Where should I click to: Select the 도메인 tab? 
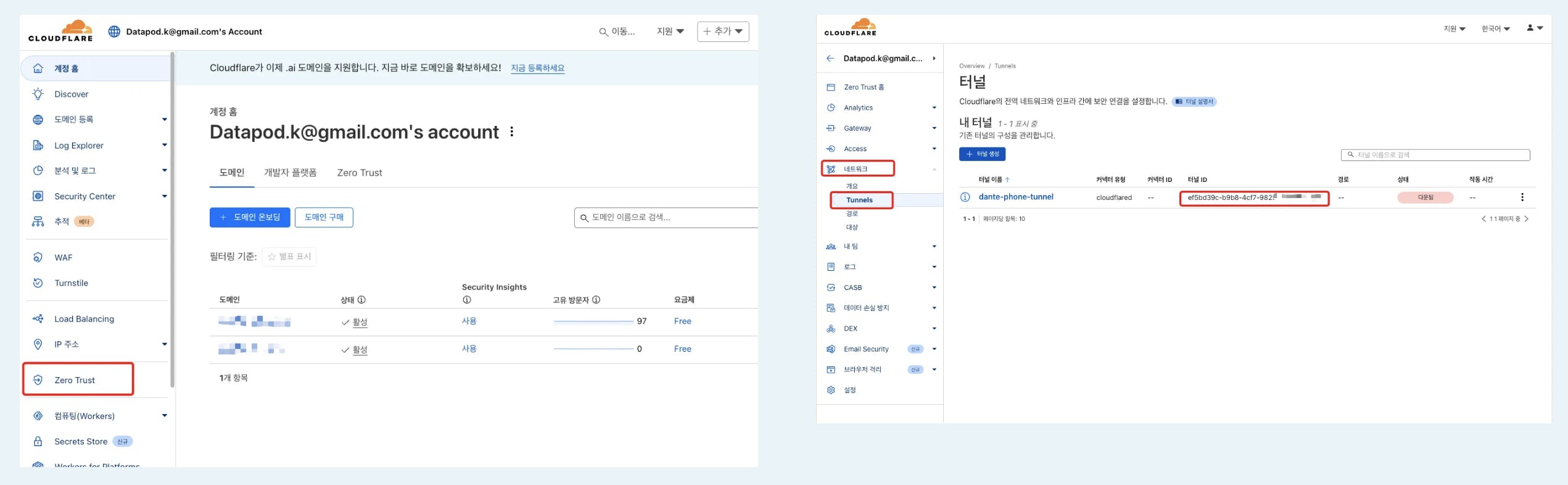[x=232, y=173]
